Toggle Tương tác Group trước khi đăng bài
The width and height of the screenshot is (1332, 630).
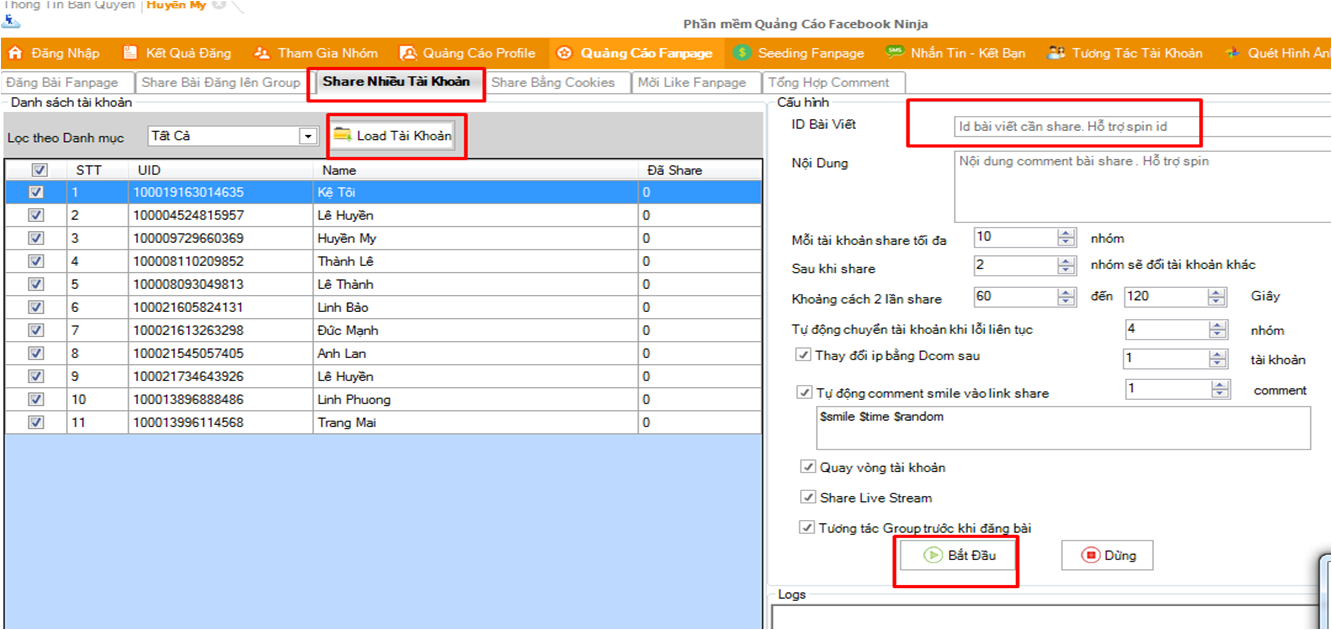(807, 527)
